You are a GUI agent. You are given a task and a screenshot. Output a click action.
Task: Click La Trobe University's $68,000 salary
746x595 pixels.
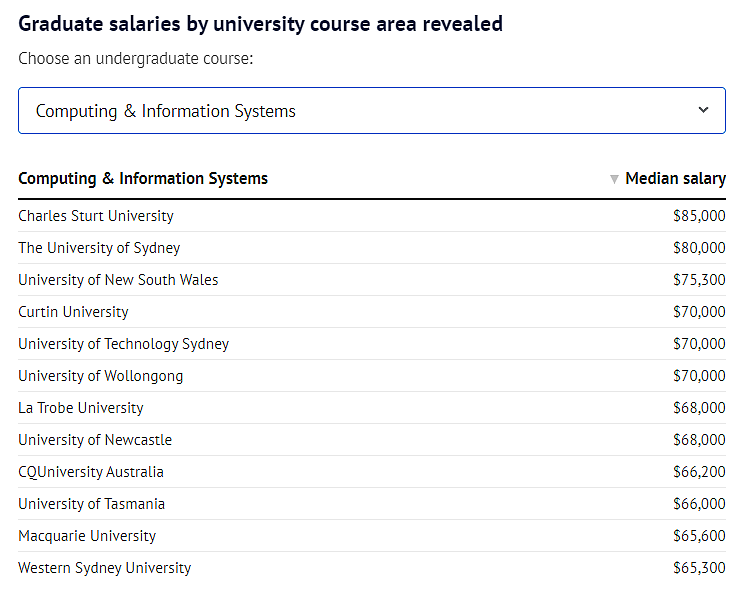point(699,408)
